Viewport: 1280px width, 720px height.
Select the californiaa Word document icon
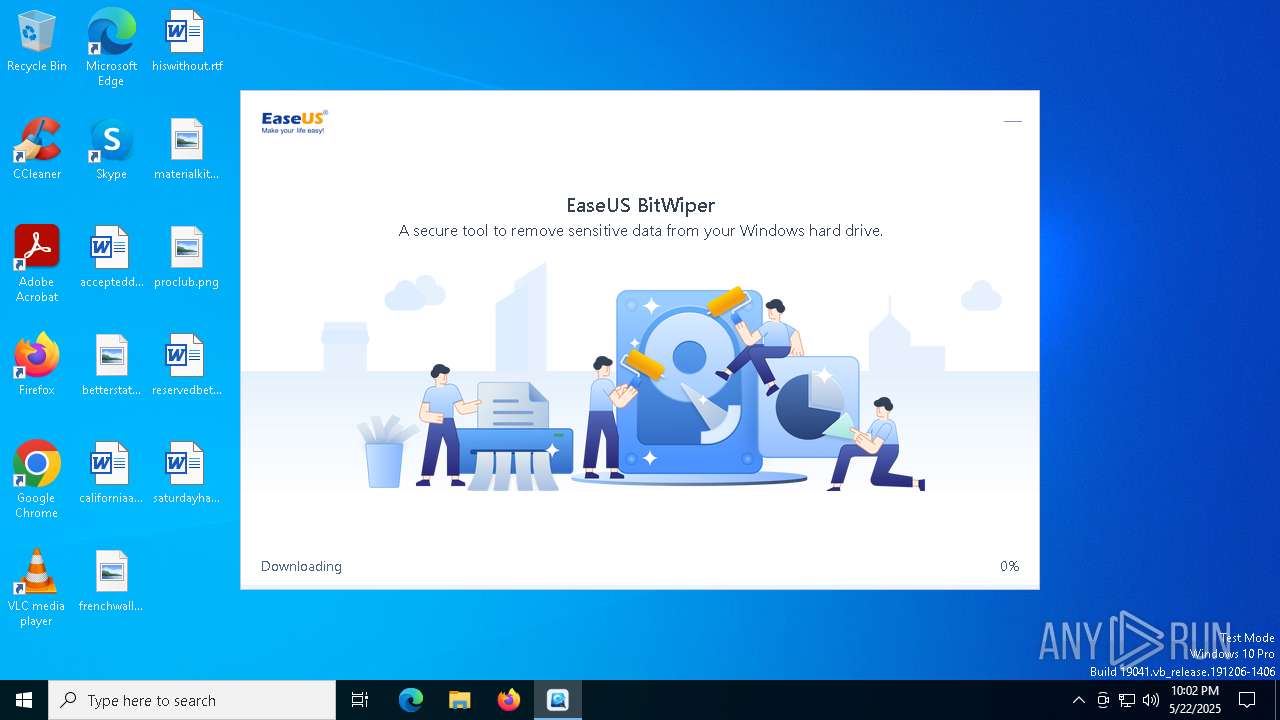tap(111, 473)
